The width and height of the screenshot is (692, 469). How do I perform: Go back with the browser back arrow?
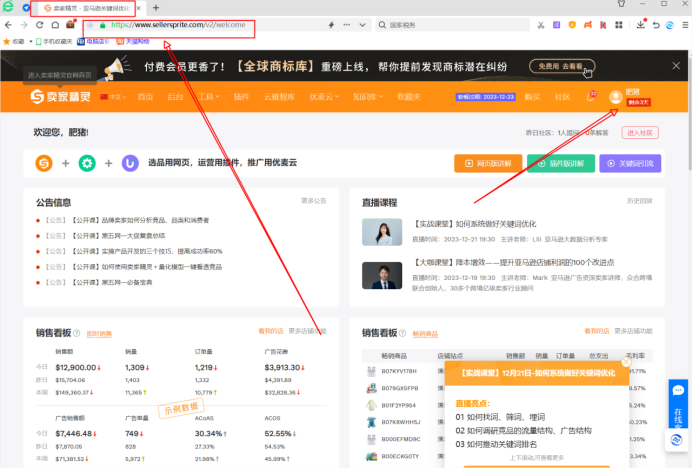[8, 25]
